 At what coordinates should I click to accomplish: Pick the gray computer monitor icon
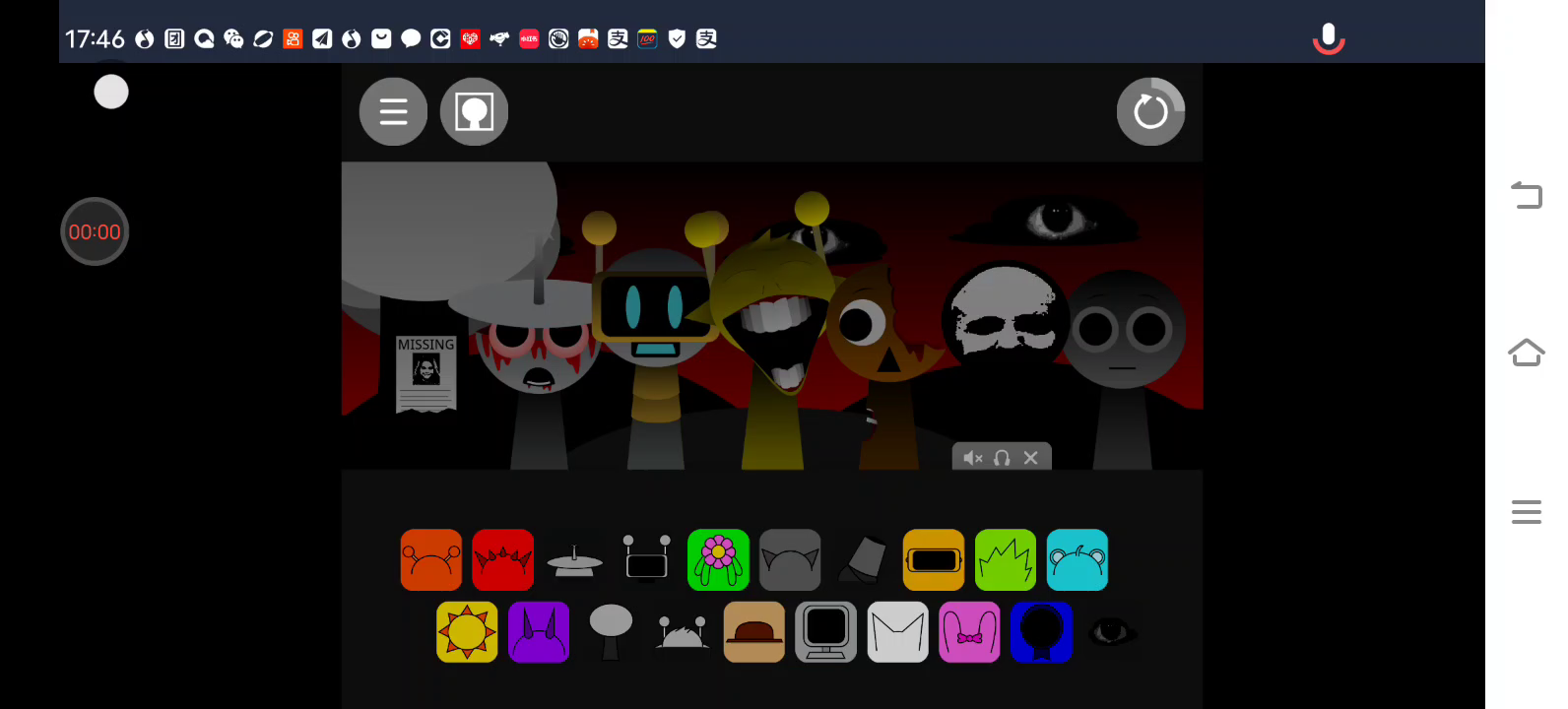[826, 632]
